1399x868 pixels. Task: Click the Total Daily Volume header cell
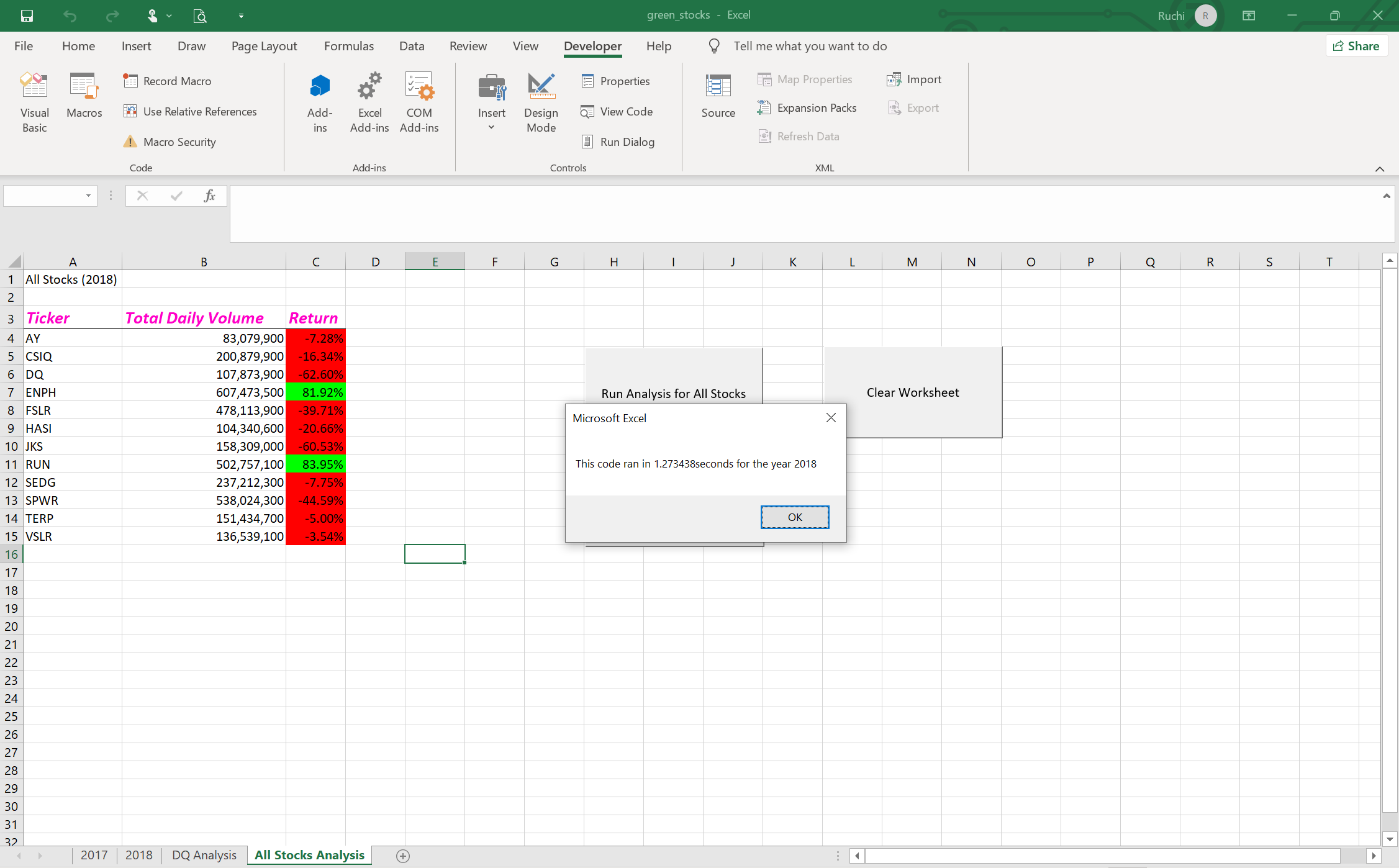point(204,317)
